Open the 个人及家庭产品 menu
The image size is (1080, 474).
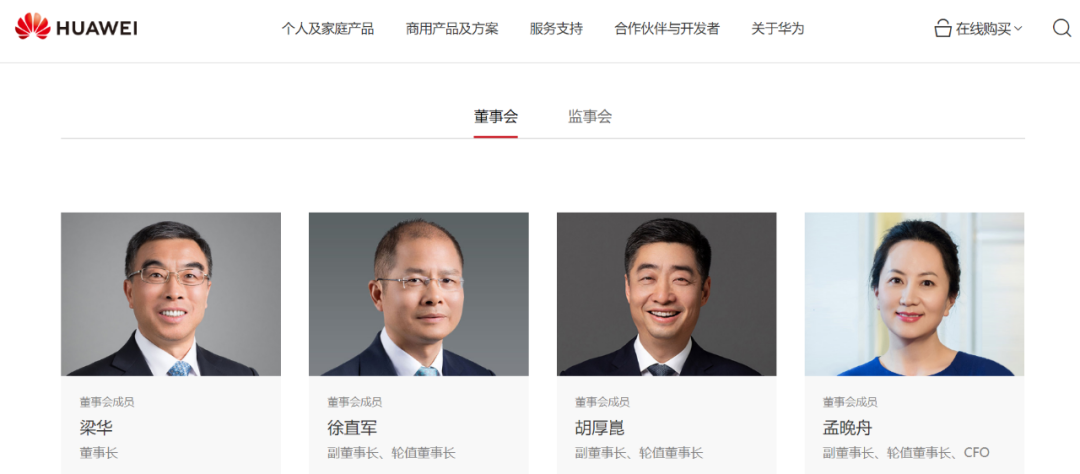pos(328,29)
